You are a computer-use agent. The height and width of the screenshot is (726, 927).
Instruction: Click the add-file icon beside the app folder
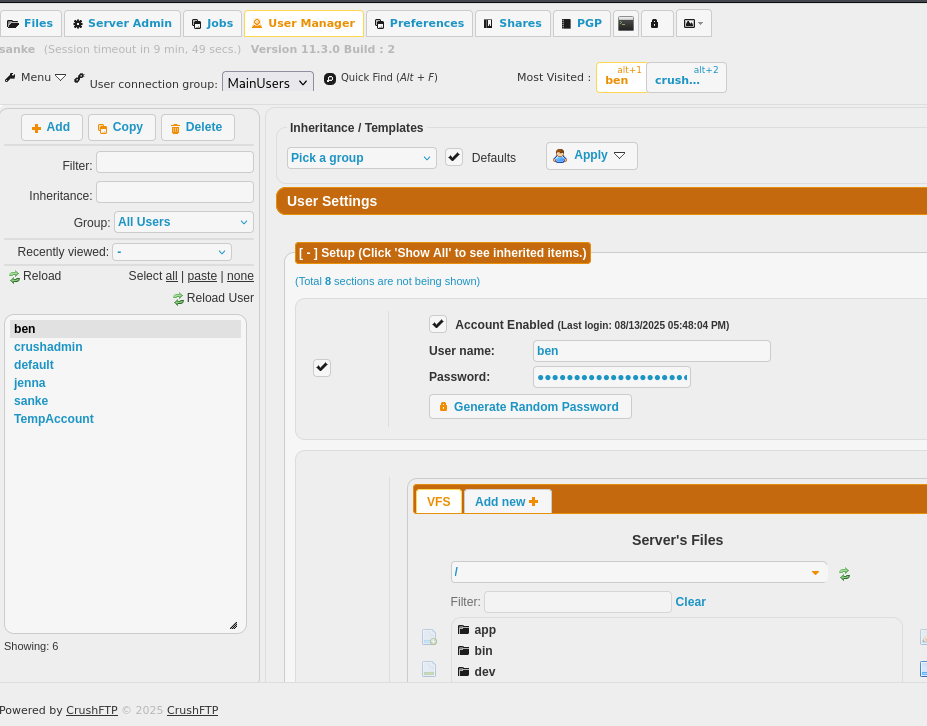pyautogui.click(x=429, y=637)
